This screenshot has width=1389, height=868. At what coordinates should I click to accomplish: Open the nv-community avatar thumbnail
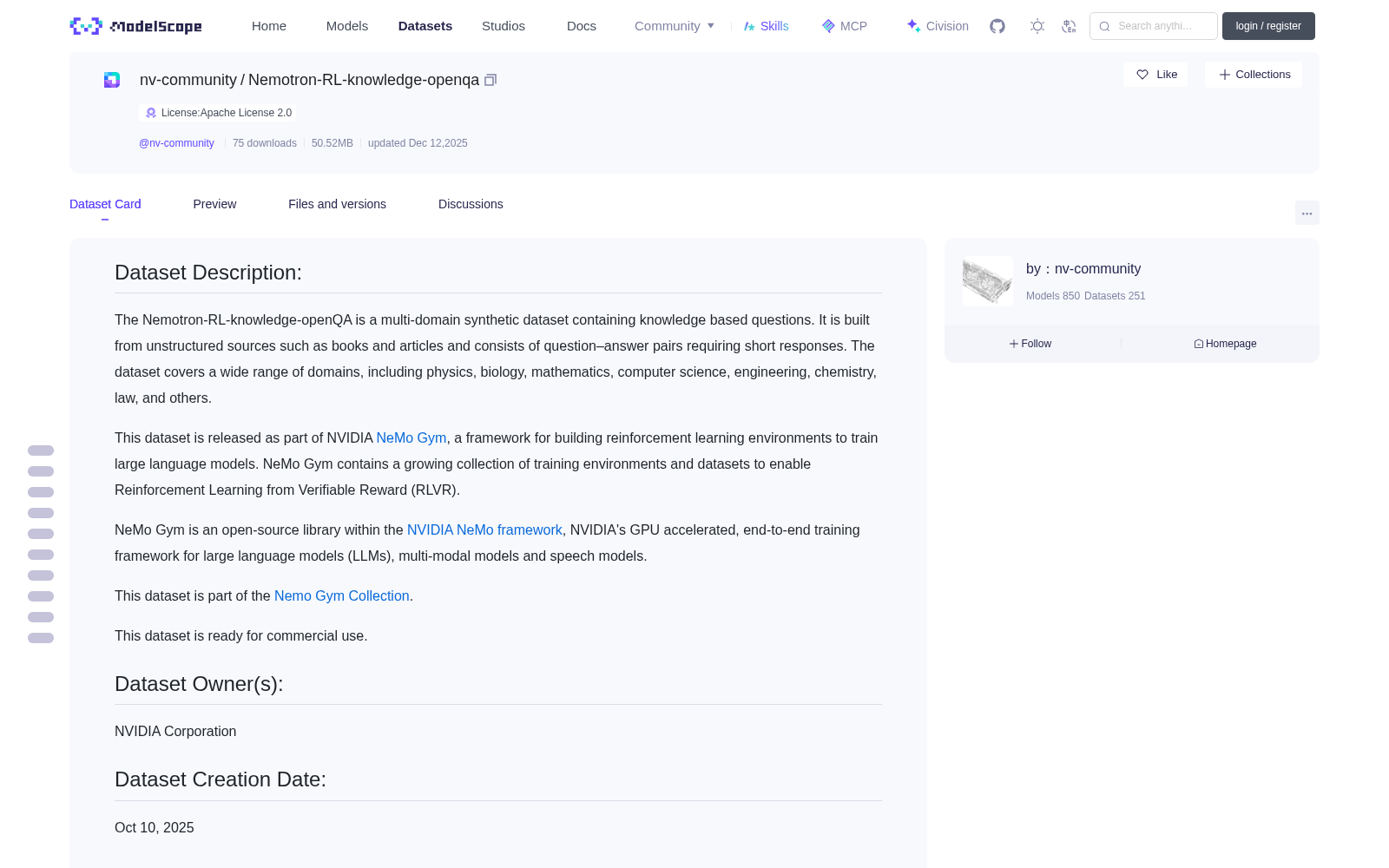click(x=988, y=281)
